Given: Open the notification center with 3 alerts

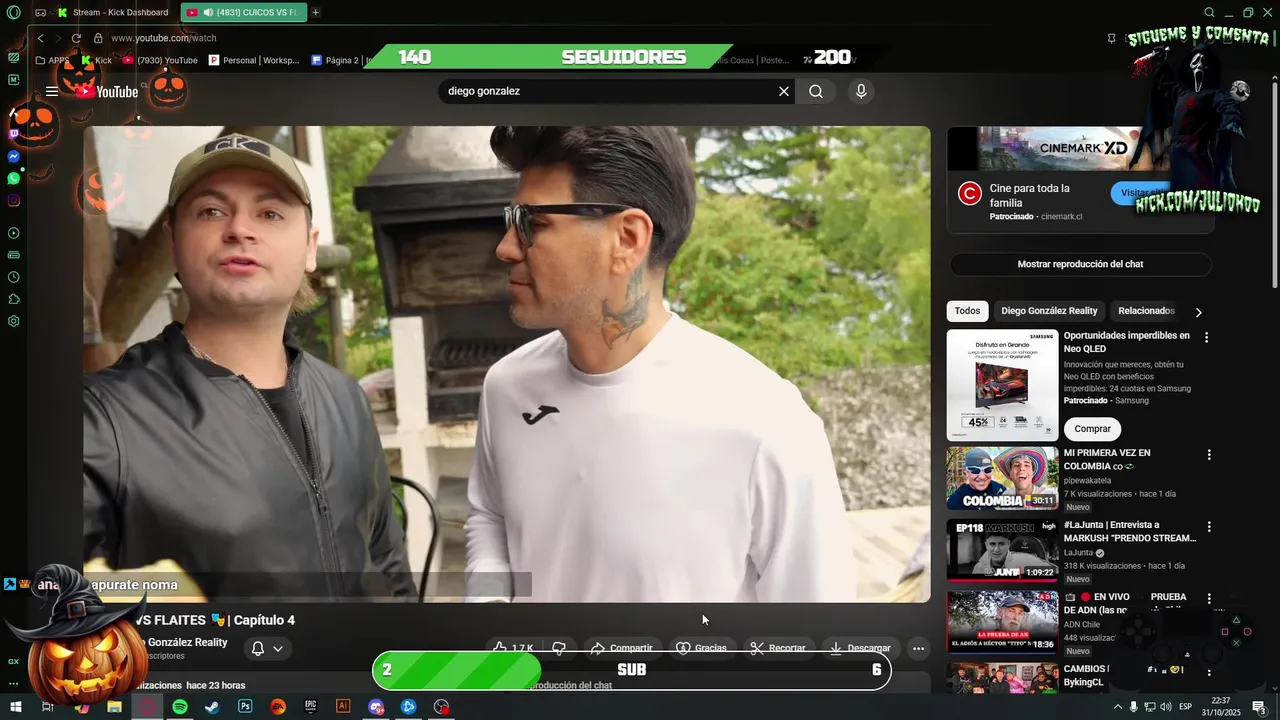Looking at the screenshot, I should point(1260,707).
